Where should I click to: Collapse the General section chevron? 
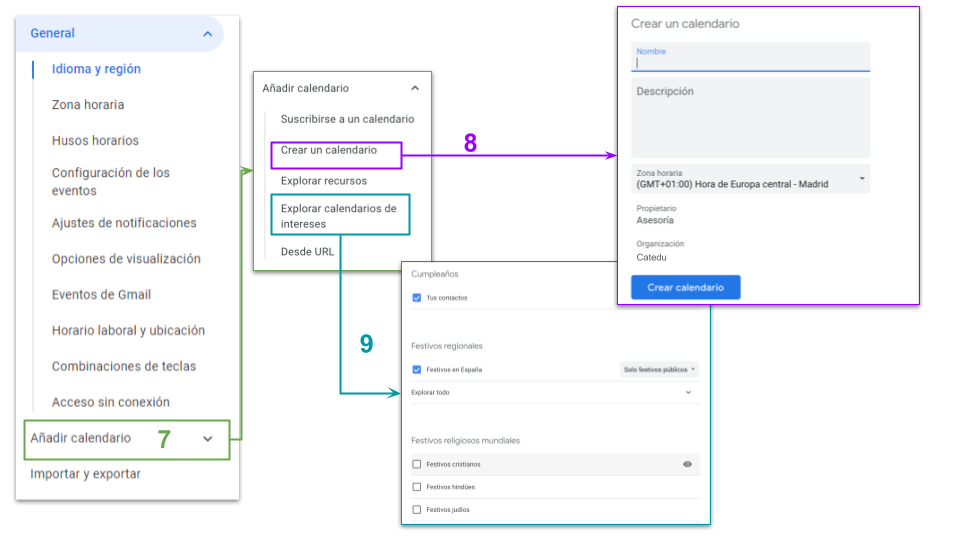tap(208, 34)
